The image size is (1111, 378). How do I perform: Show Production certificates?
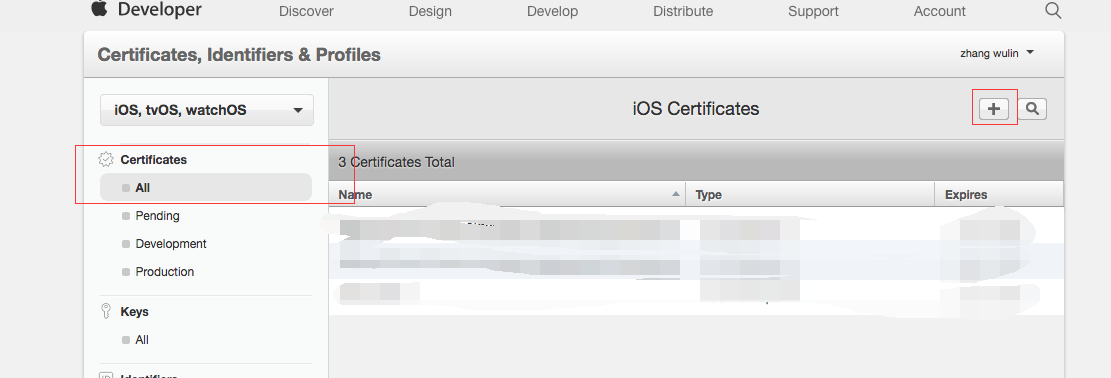tap(164, 272)
